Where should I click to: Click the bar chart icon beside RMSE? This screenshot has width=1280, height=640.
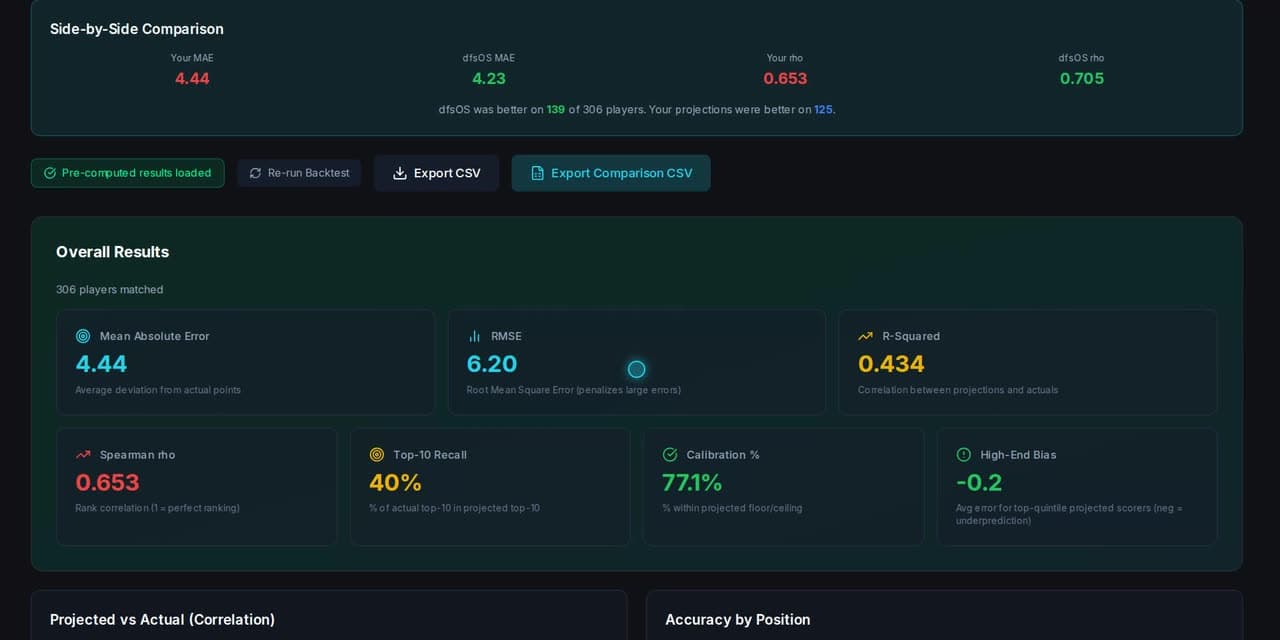coord(474,336)
